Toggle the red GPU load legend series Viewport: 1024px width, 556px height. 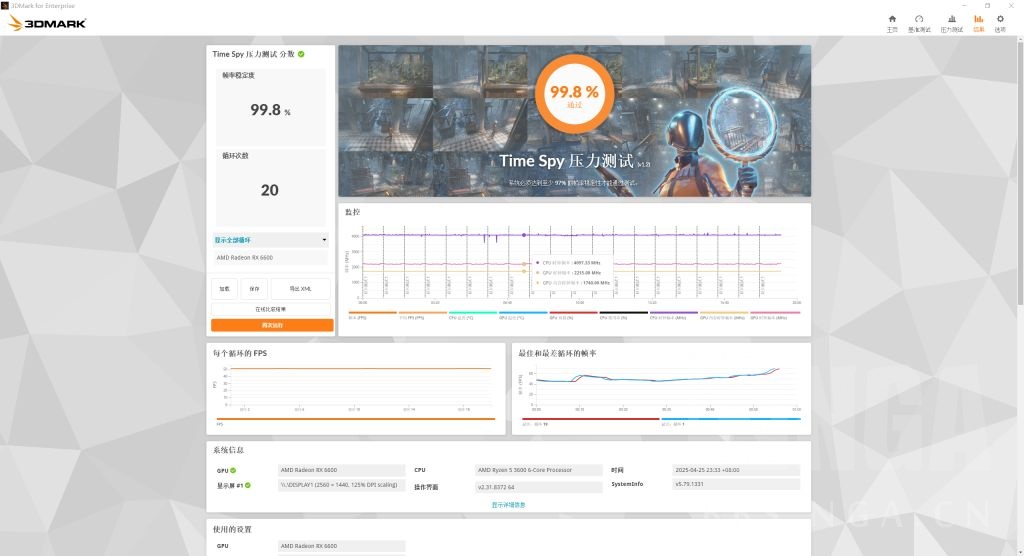point(573,315)
